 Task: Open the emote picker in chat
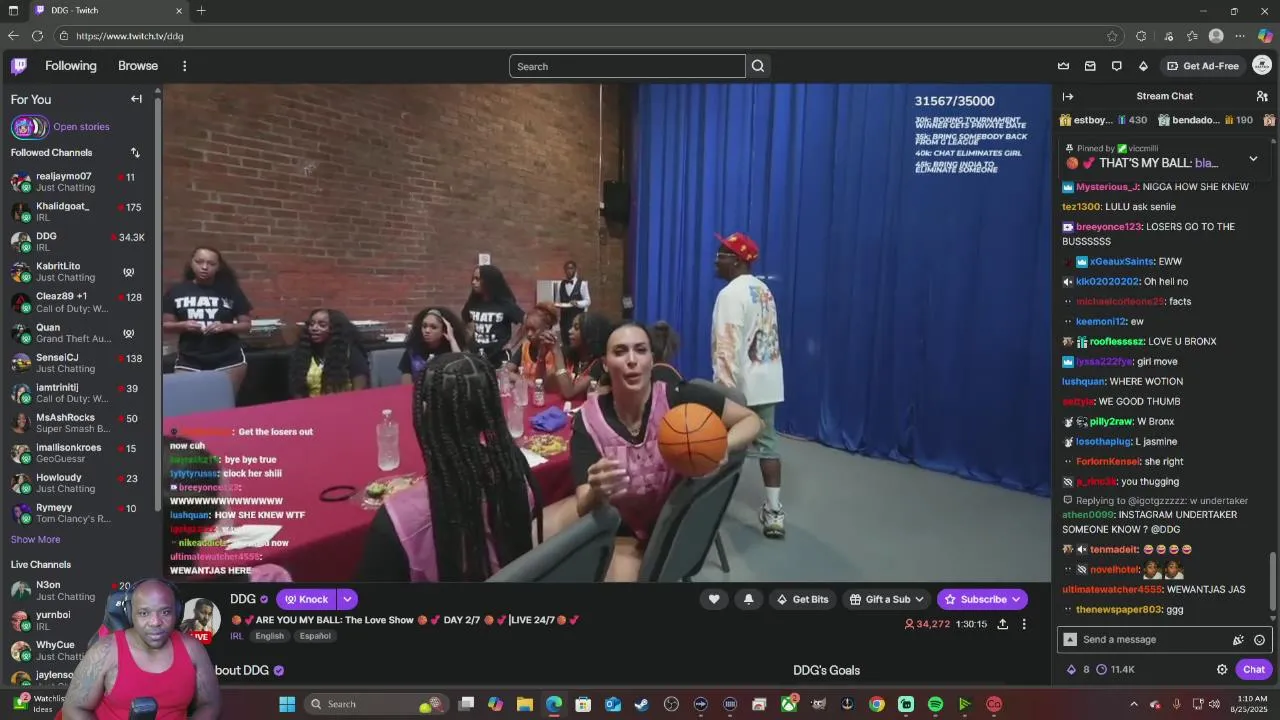pos(1259,640)
